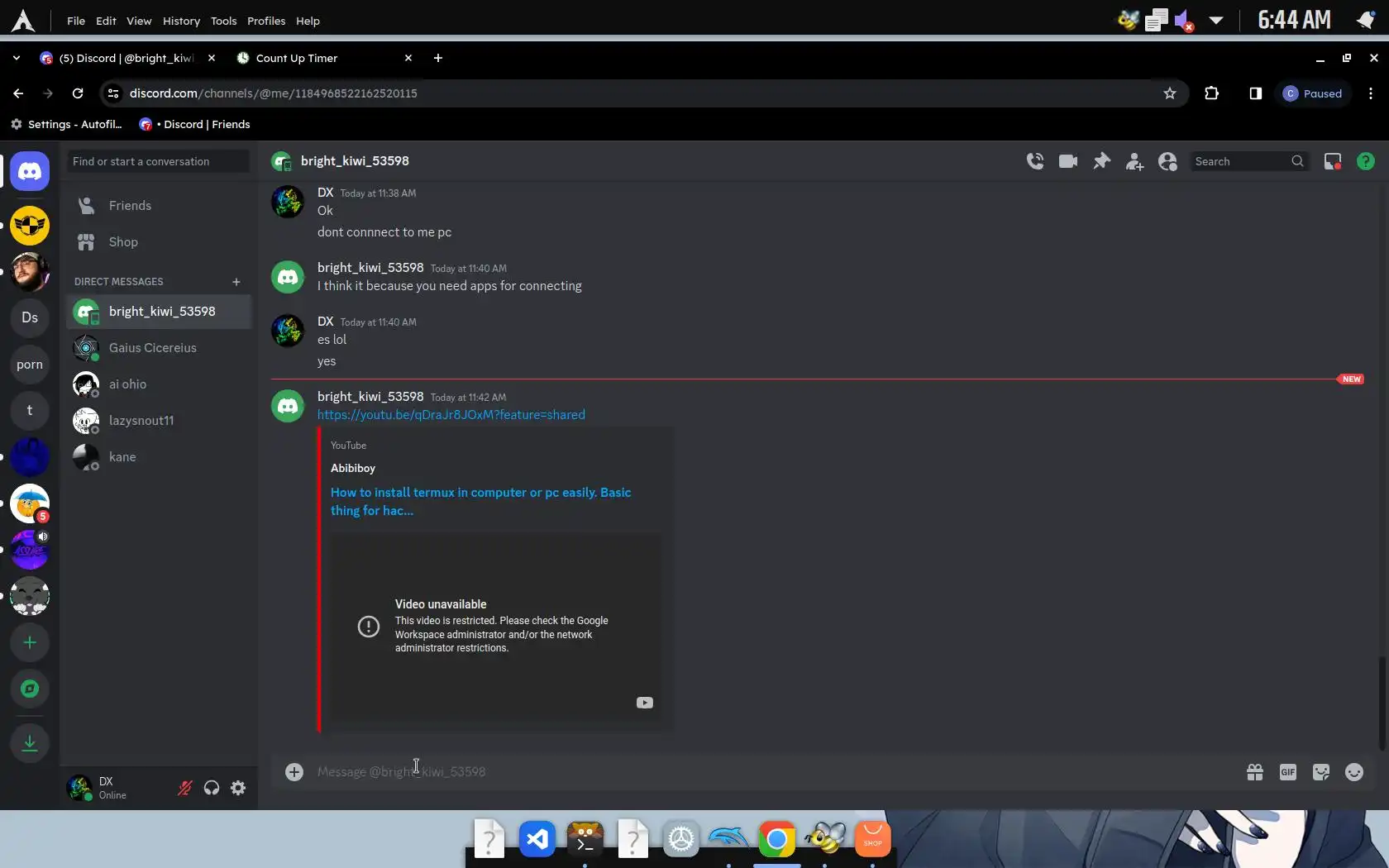Open Chrome's three-dot menu

[x=1371, y=93]
